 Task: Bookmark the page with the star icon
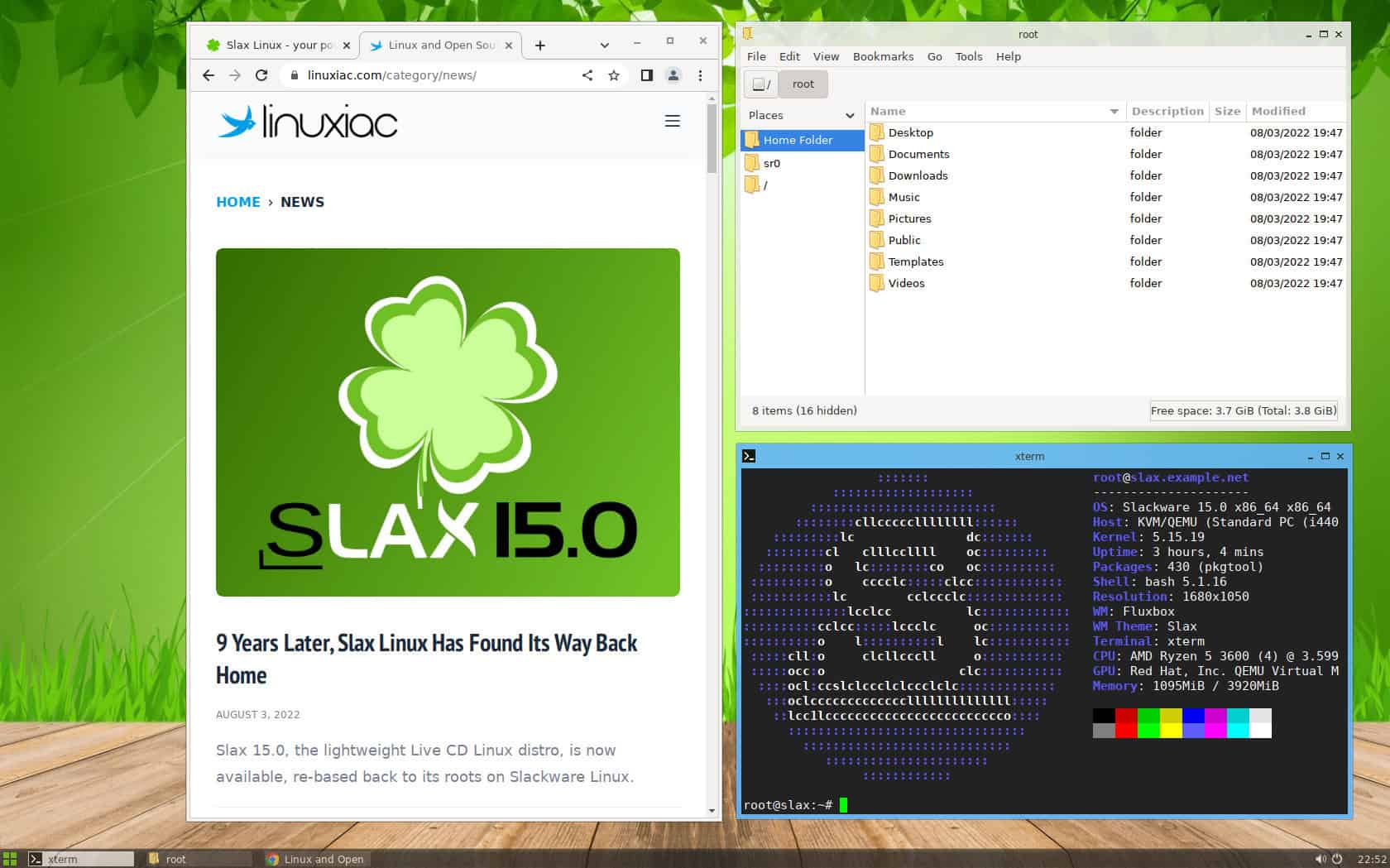coord(613,75)
